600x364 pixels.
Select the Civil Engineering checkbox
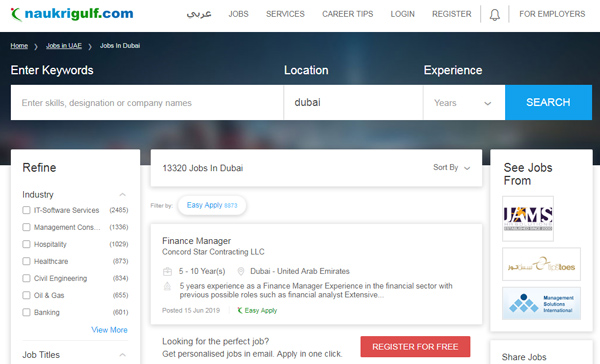[x=26, y=278]
